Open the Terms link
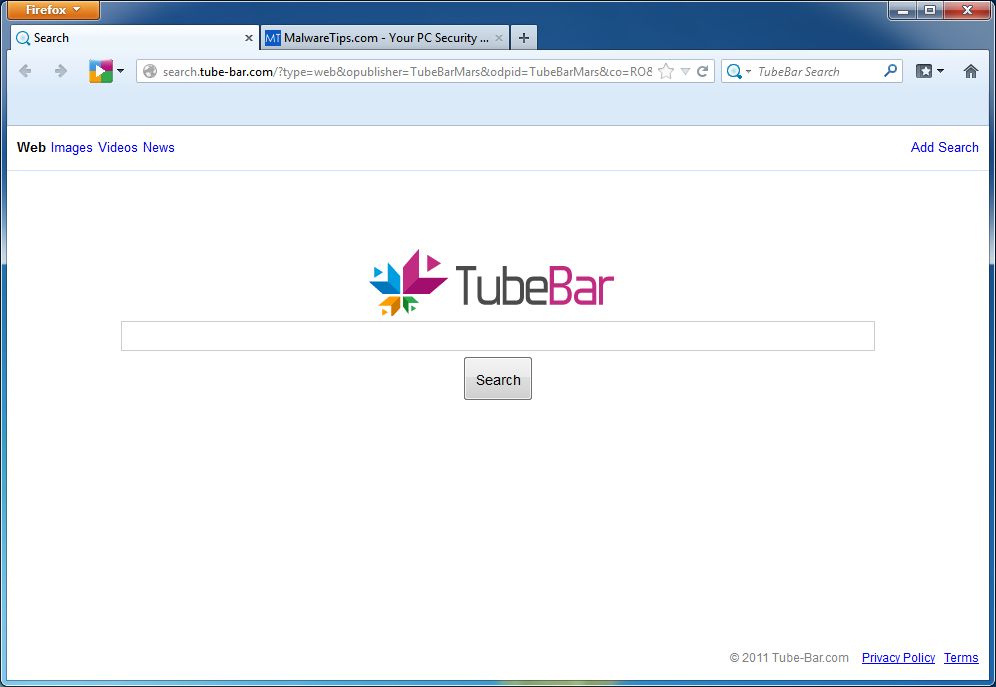 (961, 658)
